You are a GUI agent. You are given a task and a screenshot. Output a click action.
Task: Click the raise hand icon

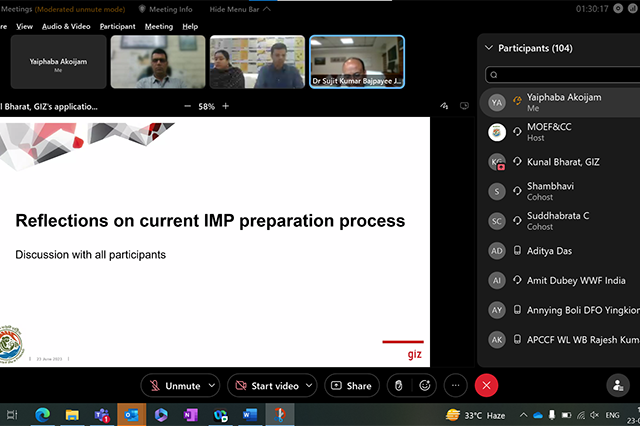pyautogui.click(x=397, y=385)
